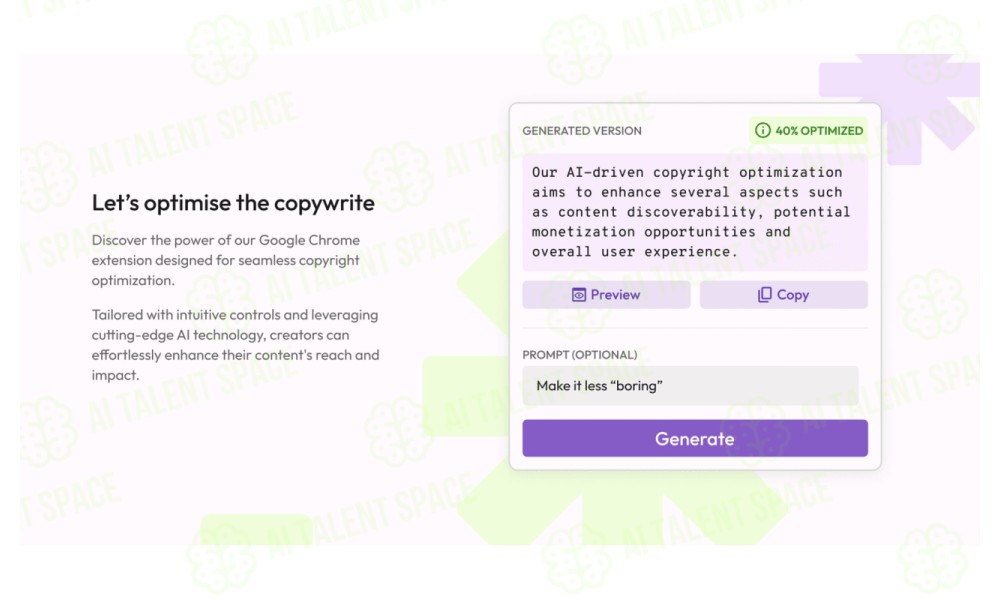This screenshot has height=600, width=1000.
Task: Click the info icon beside 40% Optimized
Action: [x=762, y=131]
